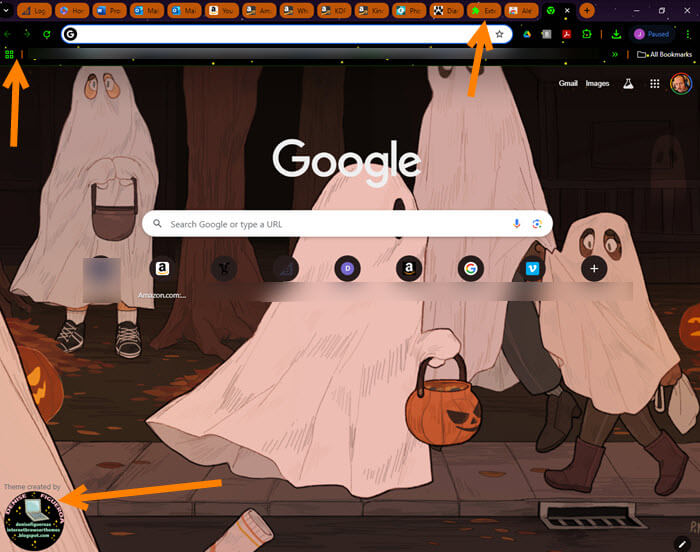Open the Adobe Acrobat extension icon
This screenshot has width=700, height=552.
(x=567, y=34)
